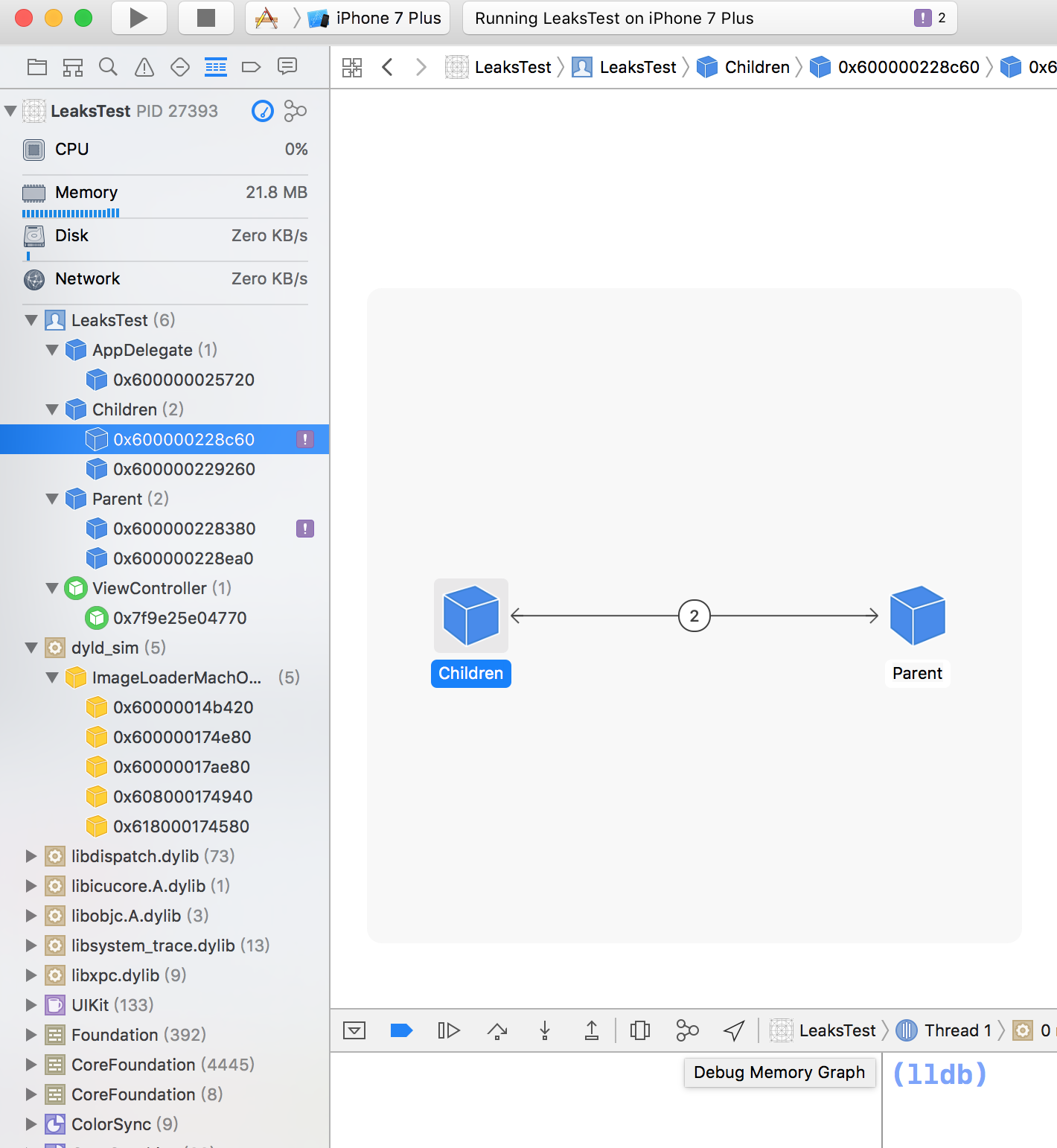Expand the UIKit (133) group

[x=31, y=1005]
